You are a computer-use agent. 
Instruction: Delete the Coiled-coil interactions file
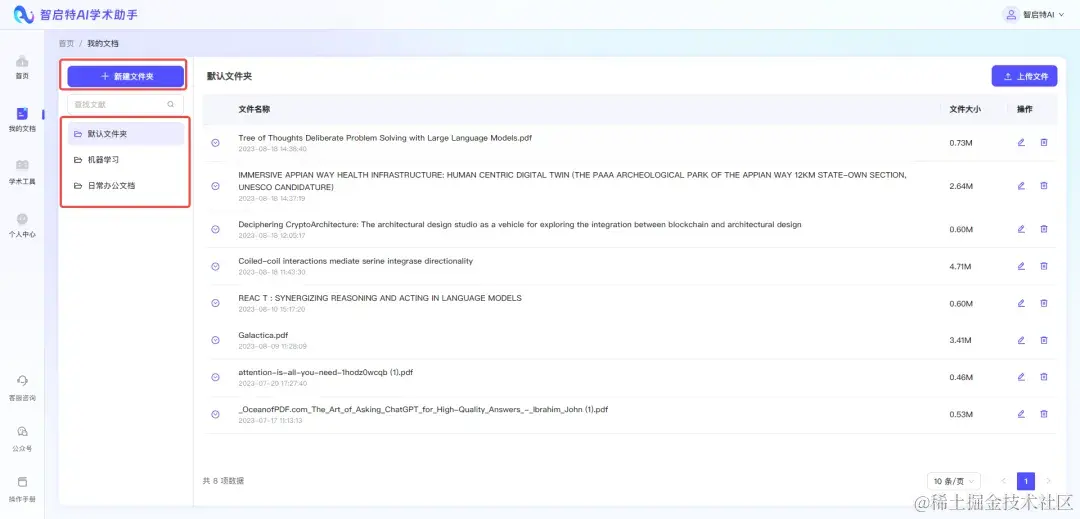[x=1043, y=266]
